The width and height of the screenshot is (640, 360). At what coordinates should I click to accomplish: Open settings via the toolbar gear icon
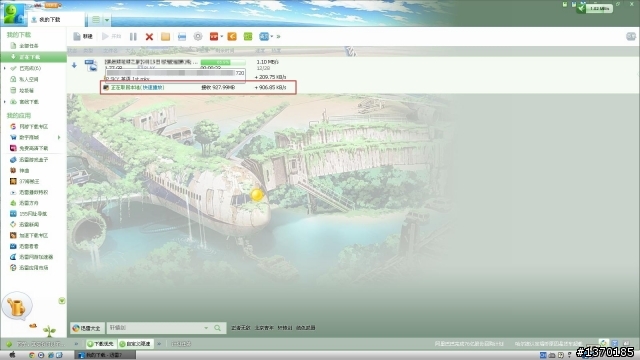198,37
